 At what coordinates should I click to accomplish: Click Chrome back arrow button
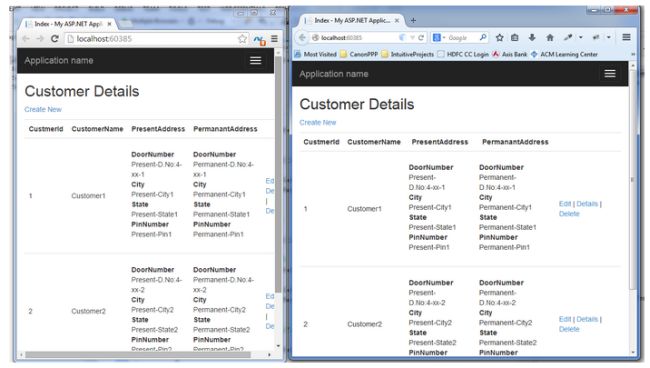pyautogui.click(x=26, y=39)
